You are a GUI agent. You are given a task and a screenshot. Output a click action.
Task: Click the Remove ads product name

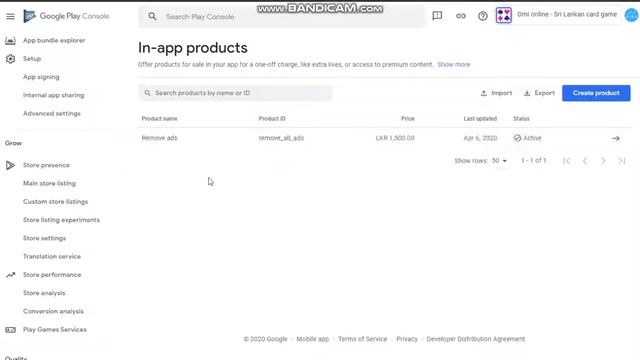pos(159,138)
